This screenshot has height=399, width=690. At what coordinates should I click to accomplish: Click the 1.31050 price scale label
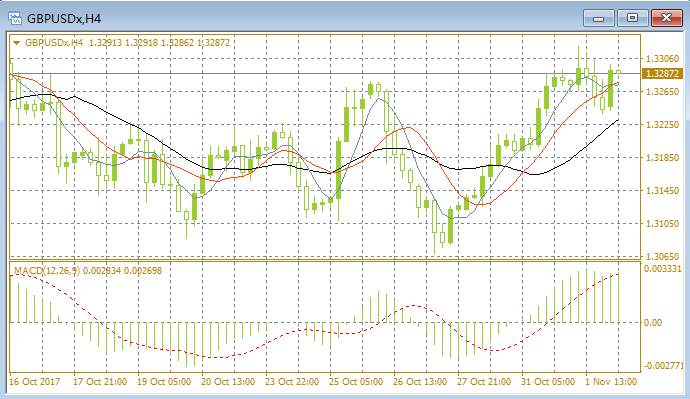coord(662,223)
